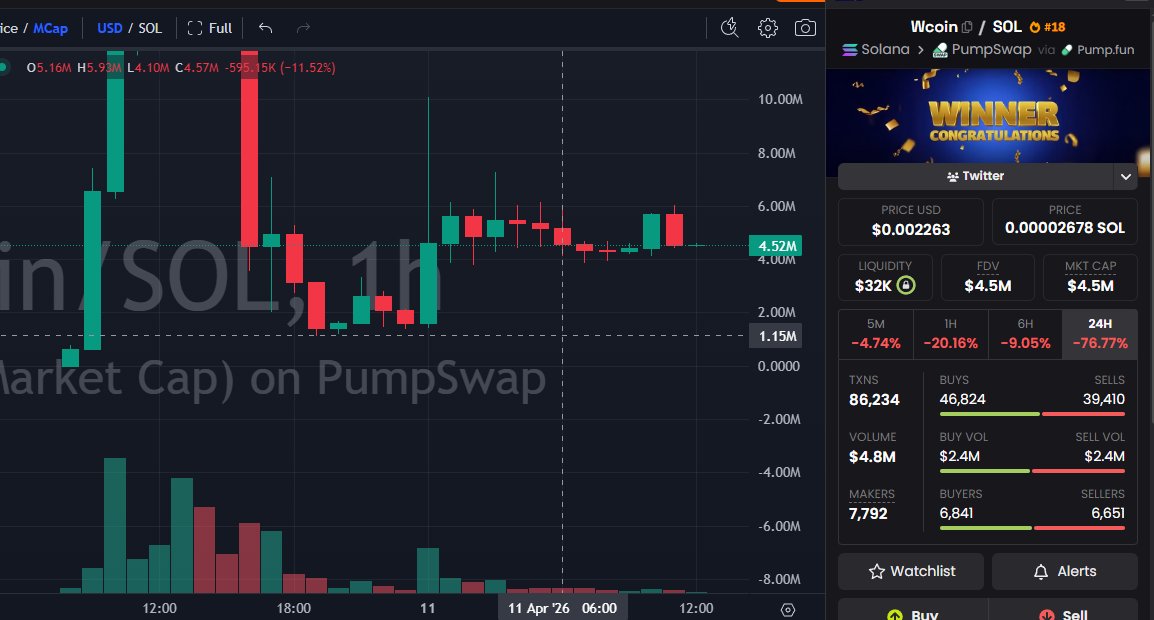The height and width of the screenshot is (620, 1154).
Task: Expand the socials dropdown chevron
Action: click(1125, 177)
